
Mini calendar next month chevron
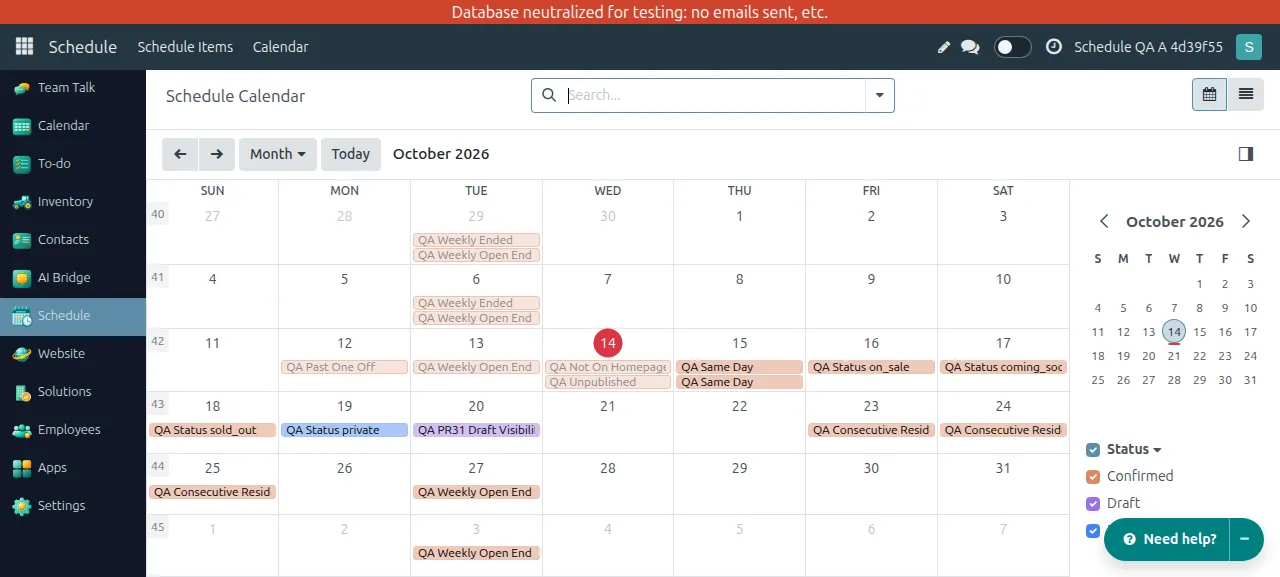[x=1246, y=222]
